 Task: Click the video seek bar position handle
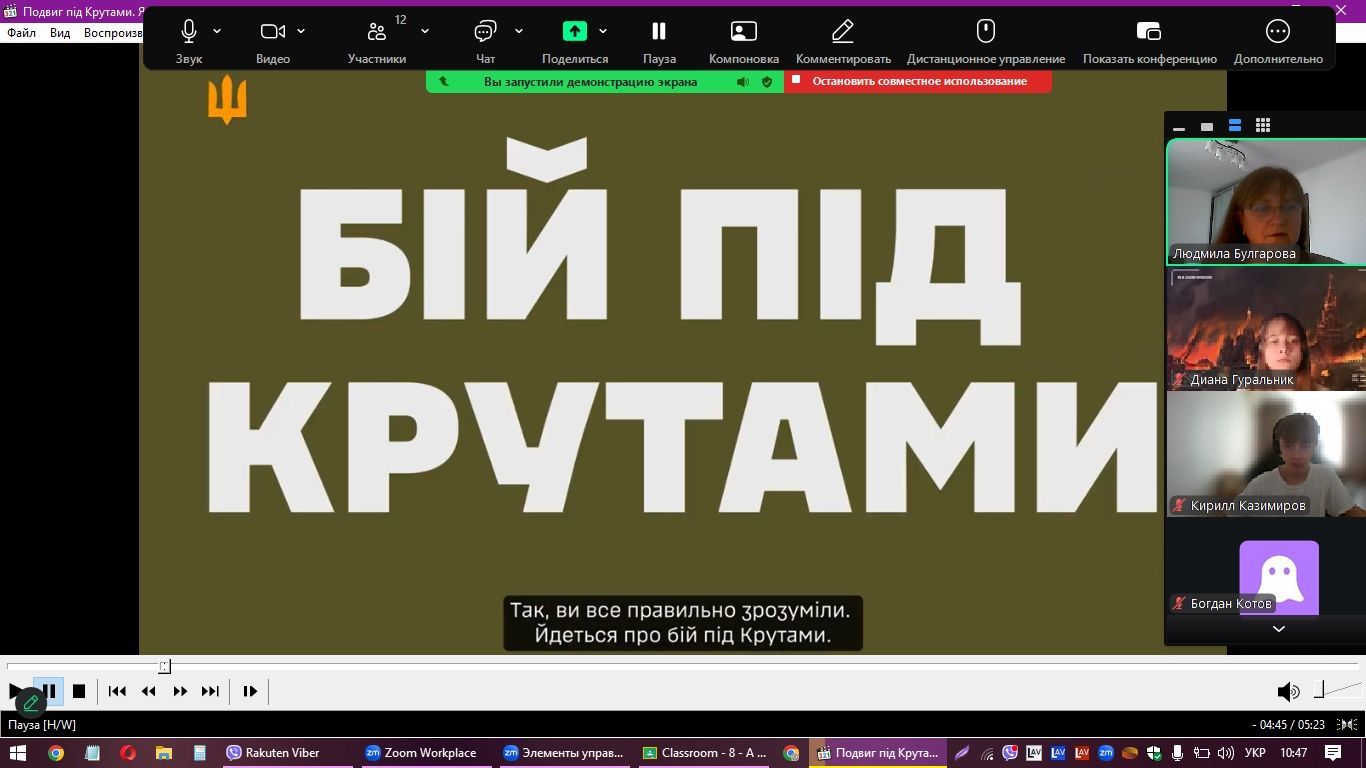click(x=165, y=666)
